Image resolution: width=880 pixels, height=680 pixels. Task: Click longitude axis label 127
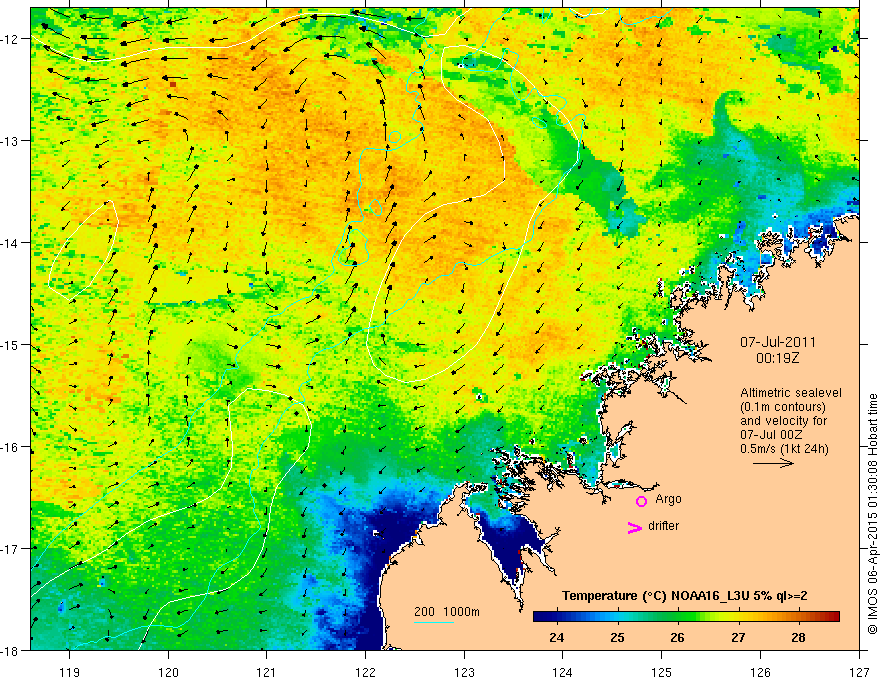859,672
